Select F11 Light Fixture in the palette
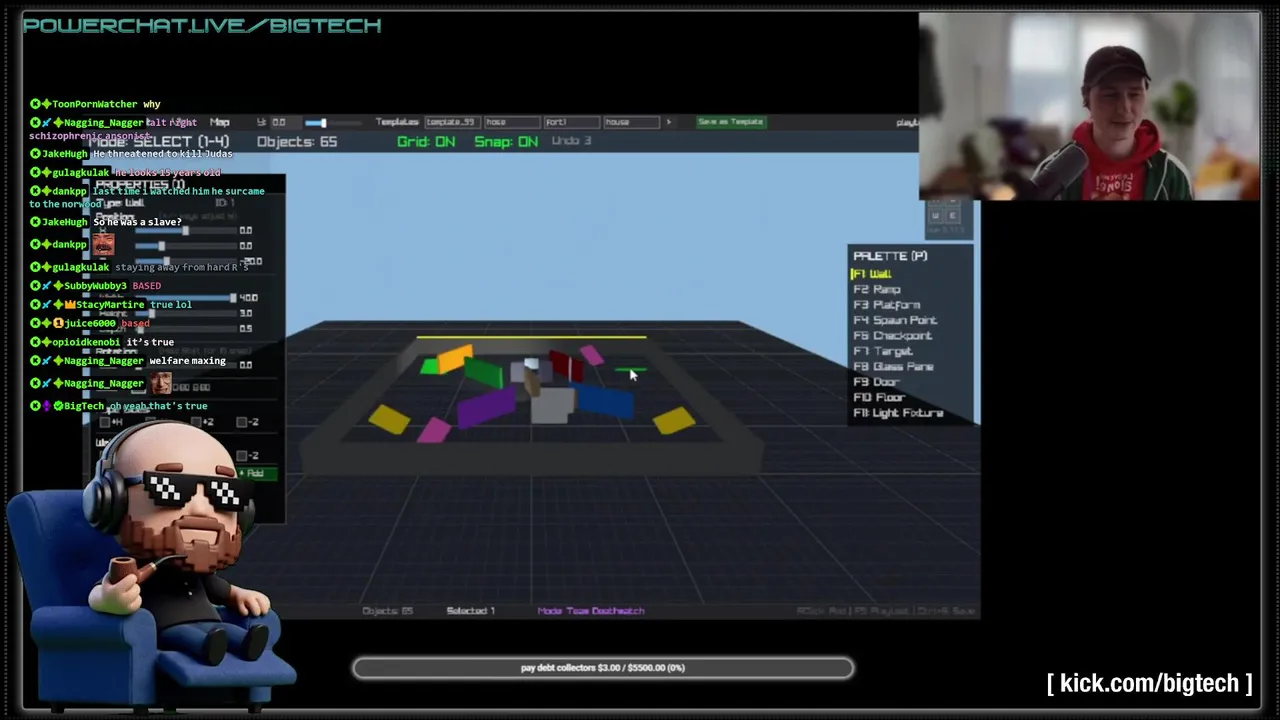Screen dimensions: 1280x720 pos(898,413)
